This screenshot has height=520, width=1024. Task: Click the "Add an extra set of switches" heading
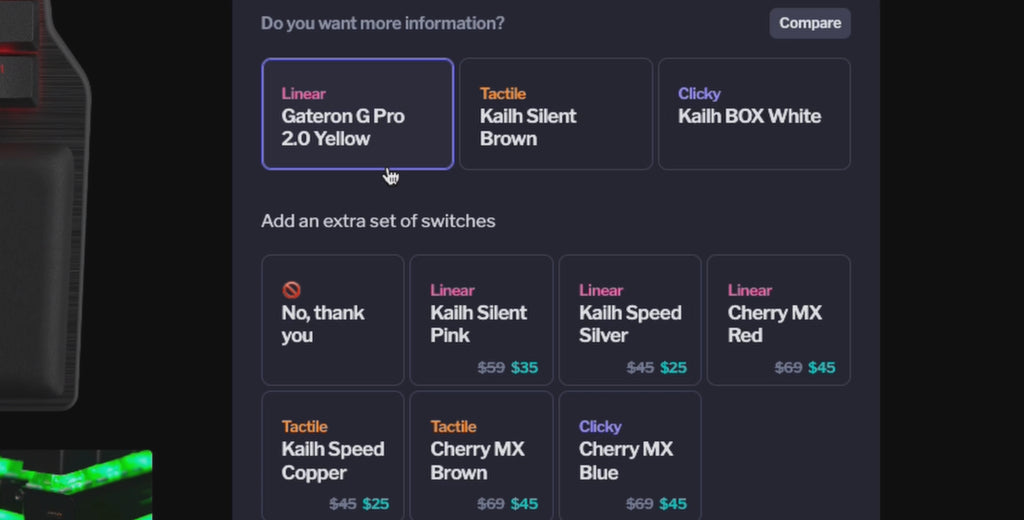pyautogui.click(x=378, y=221)
